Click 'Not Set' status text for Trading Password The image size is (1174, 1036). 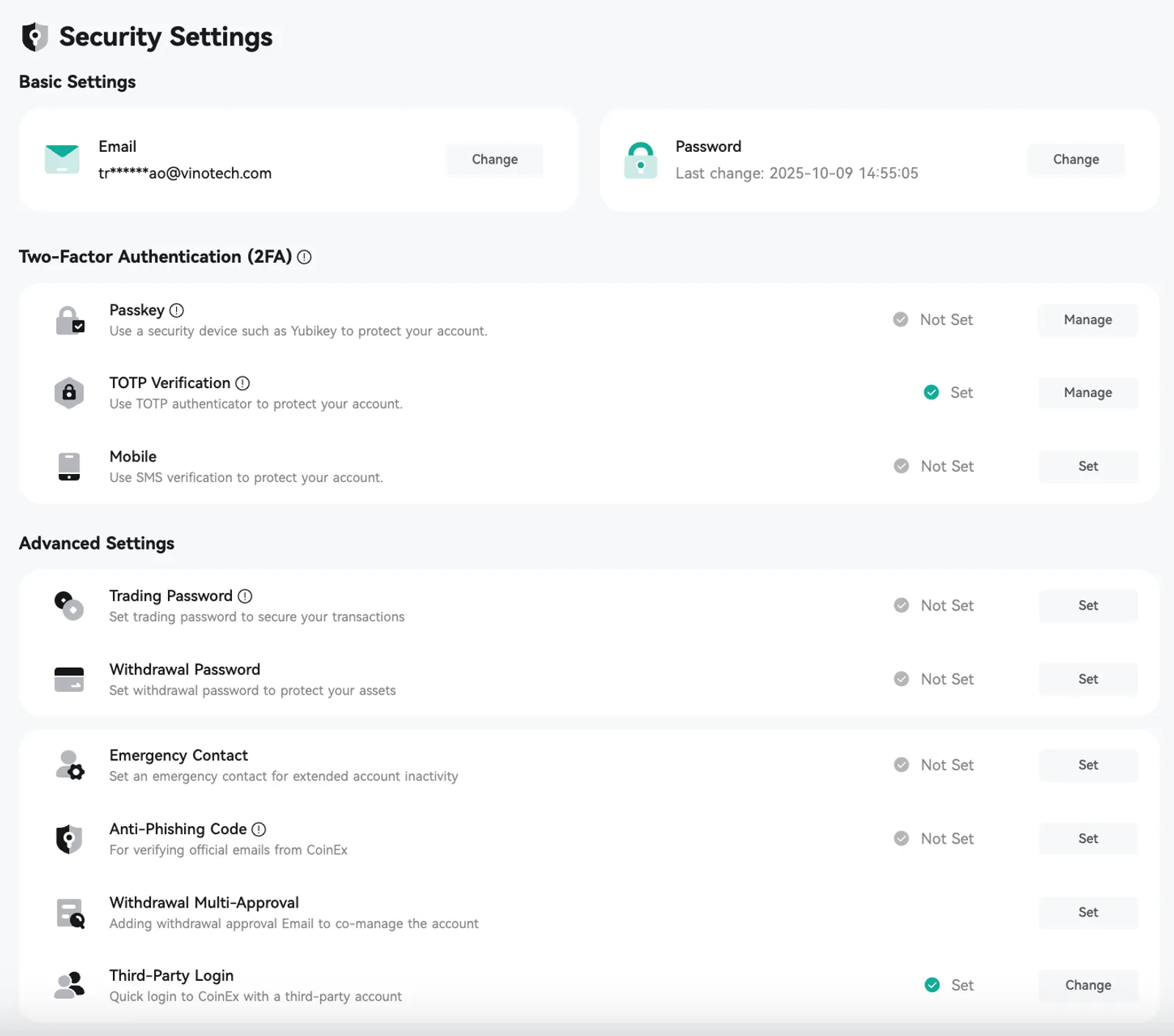pyautogui.click(x=947, y=606)
